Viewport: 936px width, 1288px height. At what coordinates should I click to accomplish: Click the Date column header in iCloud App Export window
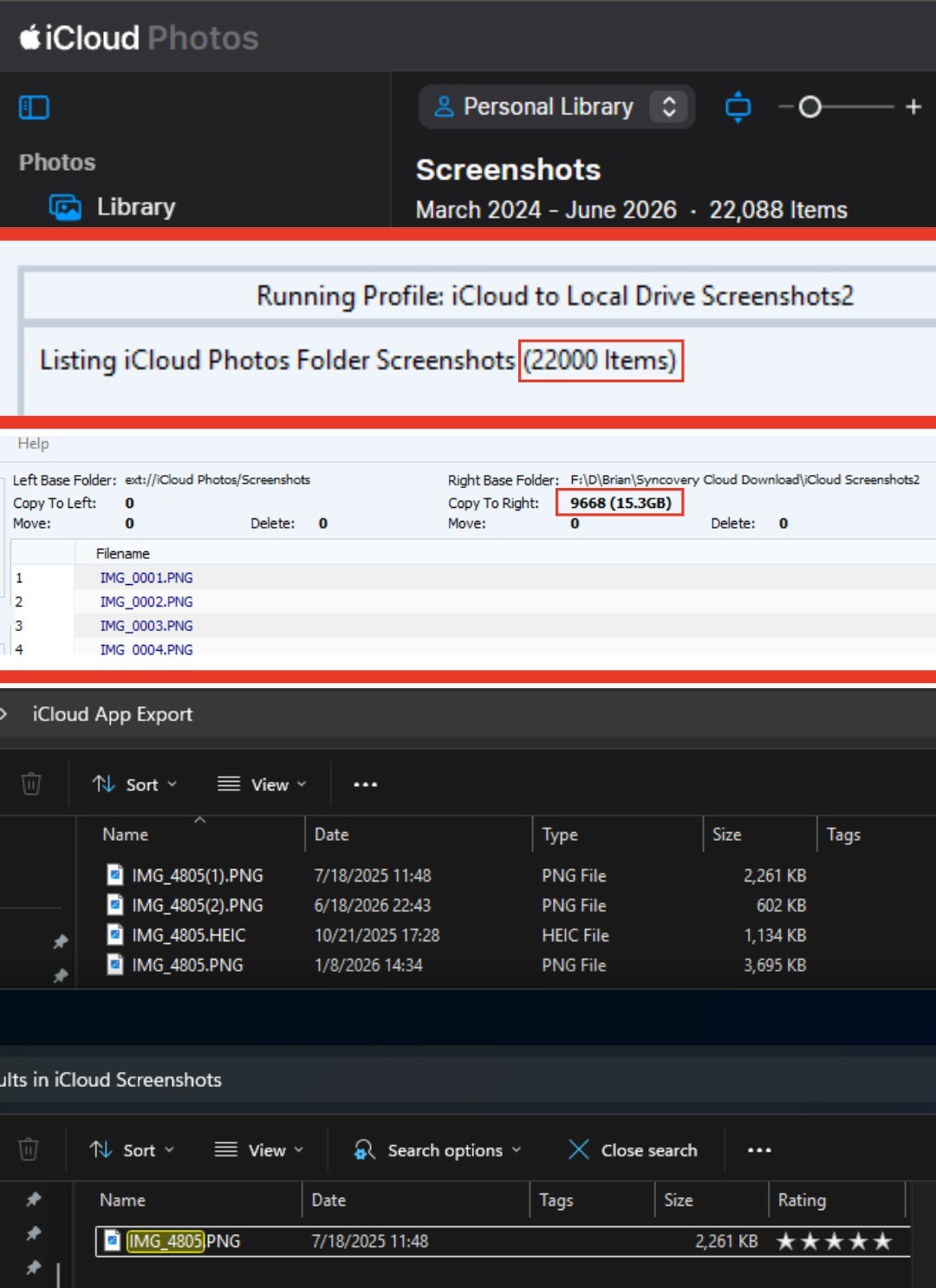click(x=331, y=834)
